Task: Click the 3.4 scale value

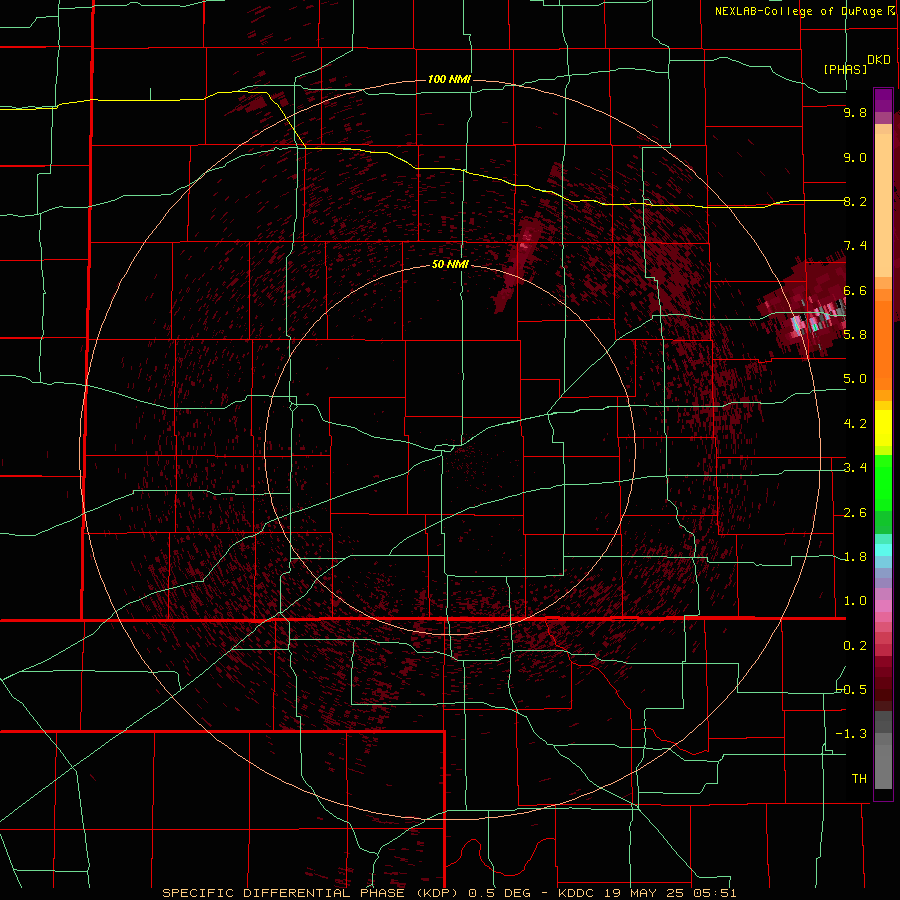Action: point(855,468)
